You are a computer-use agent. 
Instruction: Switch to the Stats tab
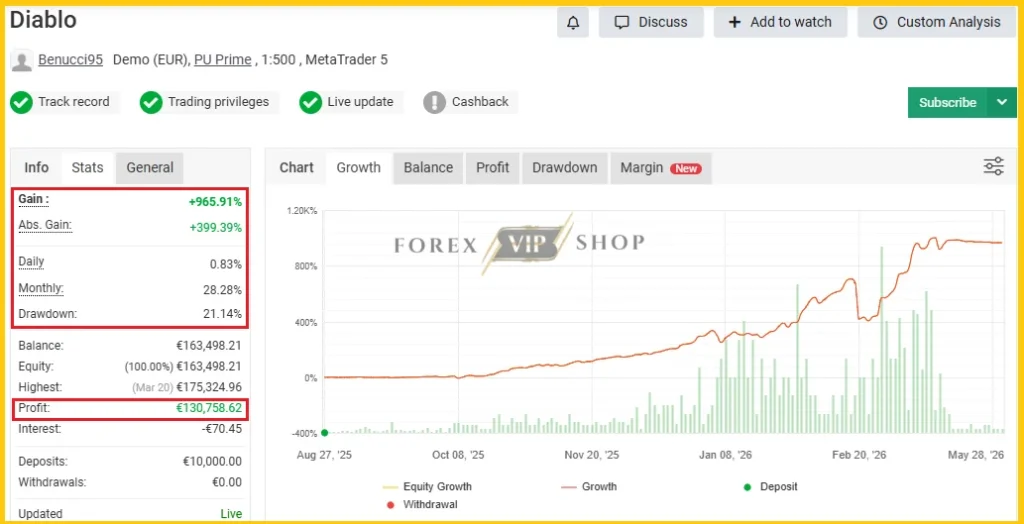[88, 168]
